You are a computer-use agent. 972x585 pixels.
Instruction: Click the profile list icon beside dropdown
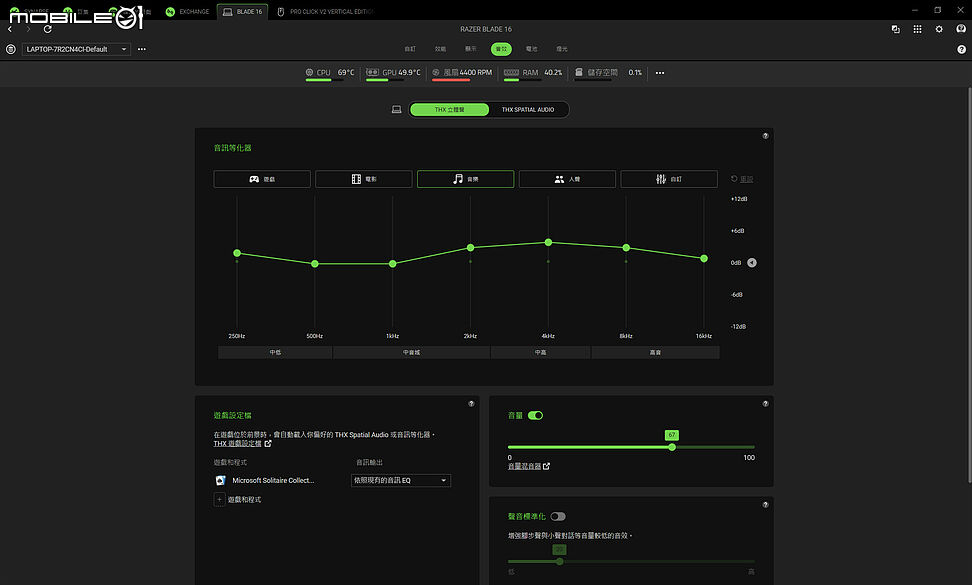[x=11, y=49]
